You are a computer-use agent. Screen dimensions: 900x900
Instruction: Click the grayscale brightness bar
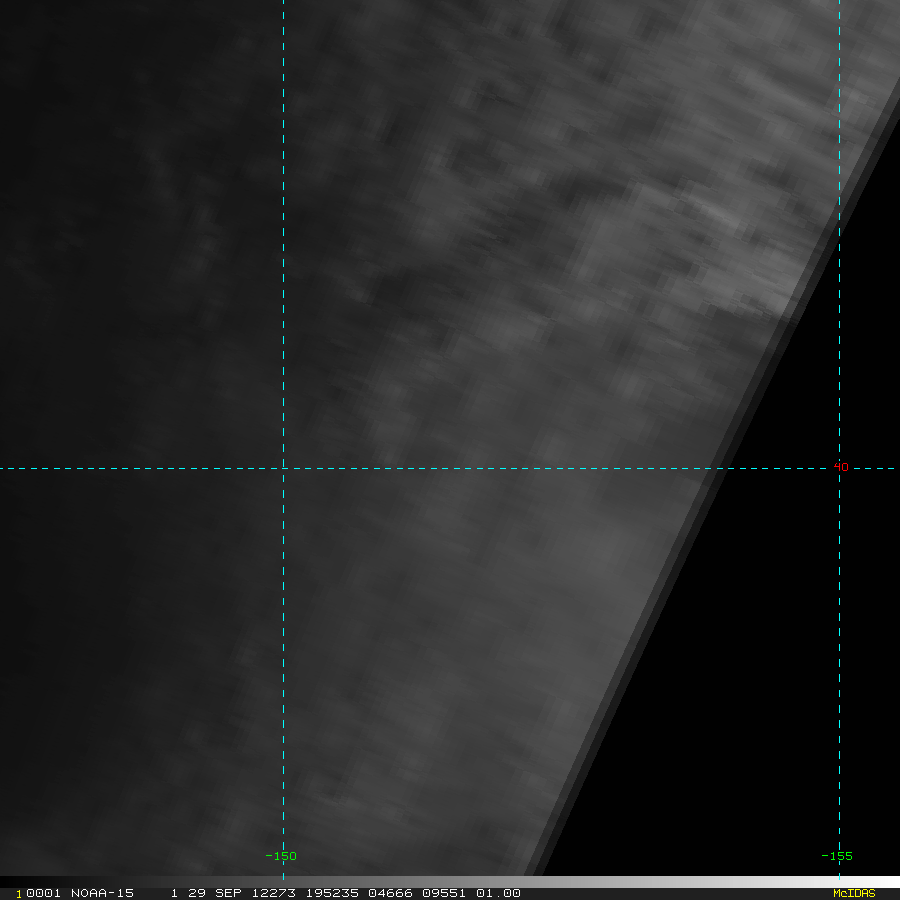pos(450,882)
